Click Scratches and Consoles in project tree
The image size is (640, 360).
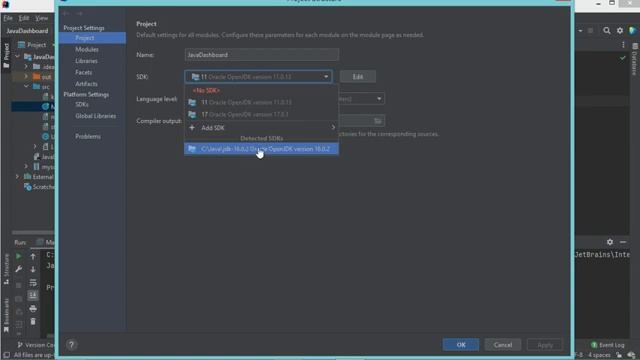[x=40, y=187]
